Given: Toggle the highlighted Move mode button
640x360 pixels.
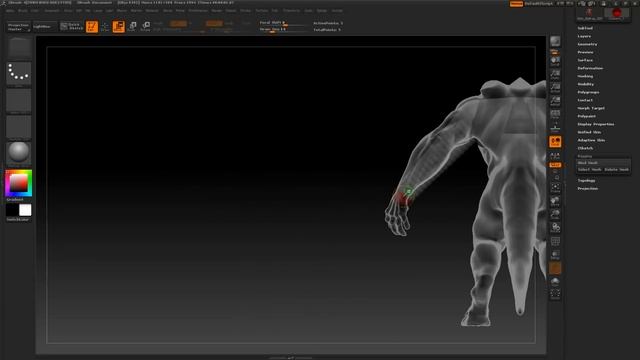Looking at the screenshot, I should tap(118, 27).
